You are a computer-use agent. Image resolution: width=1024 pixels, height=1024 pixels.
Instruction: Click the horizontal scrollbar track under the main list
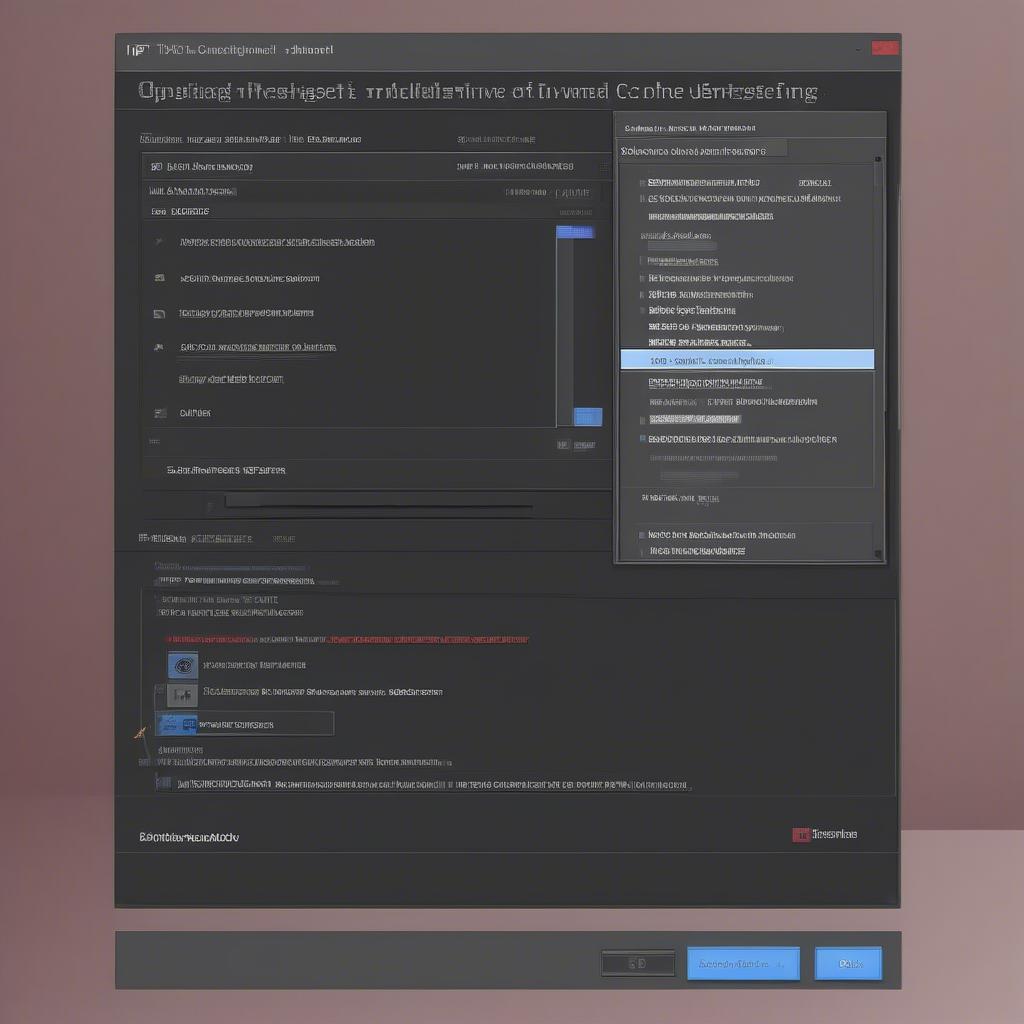click(379, 502)
